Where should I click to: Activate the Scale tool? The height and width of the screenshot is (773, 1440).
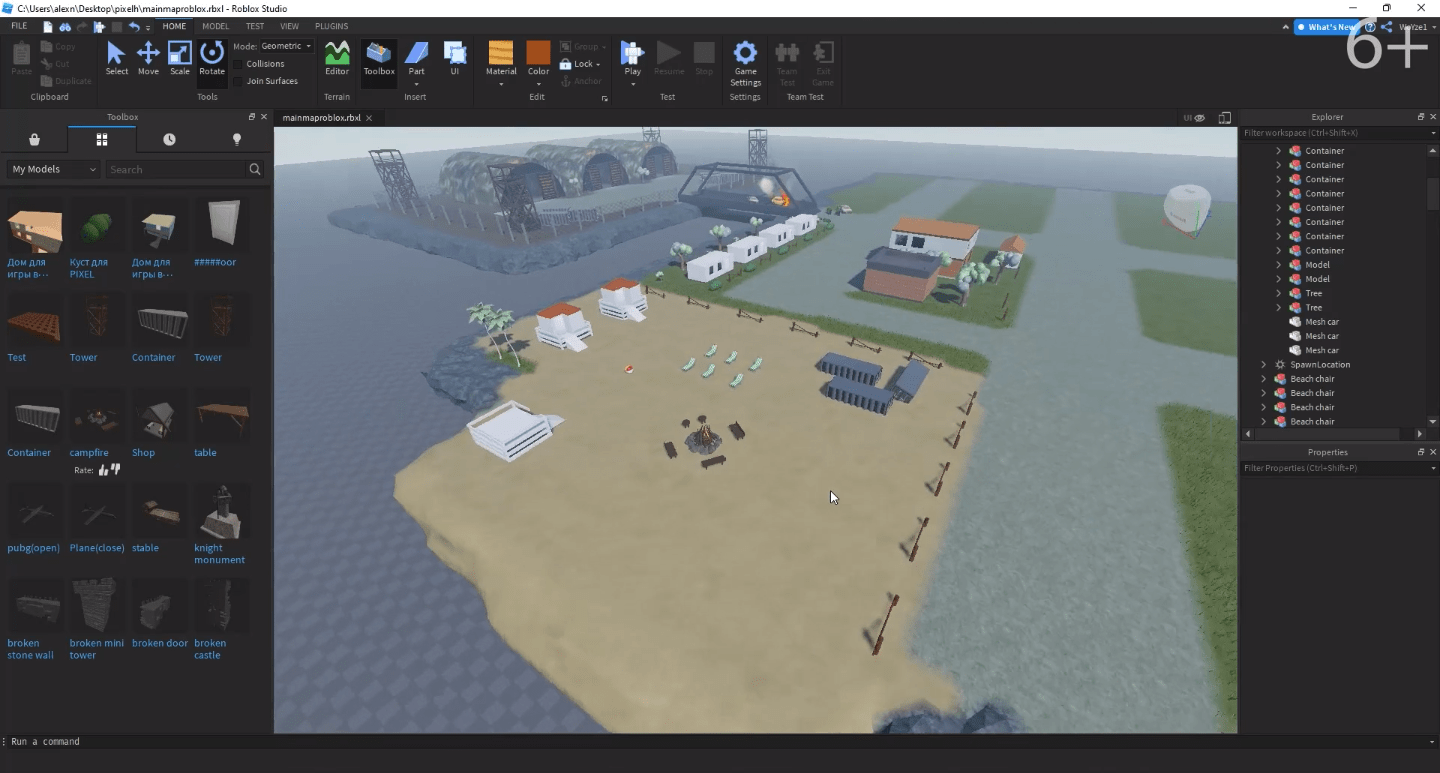pyautogui.click(x=179, y=58)
